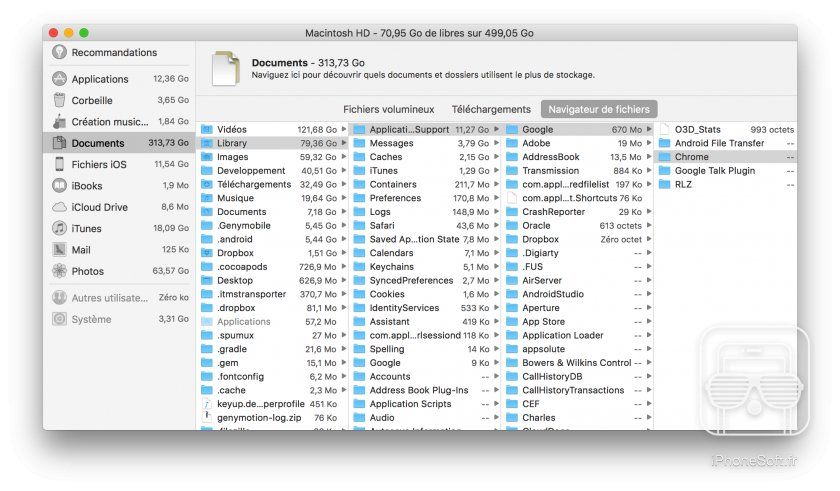Click the Chrome folder icon

coord(665,157)
